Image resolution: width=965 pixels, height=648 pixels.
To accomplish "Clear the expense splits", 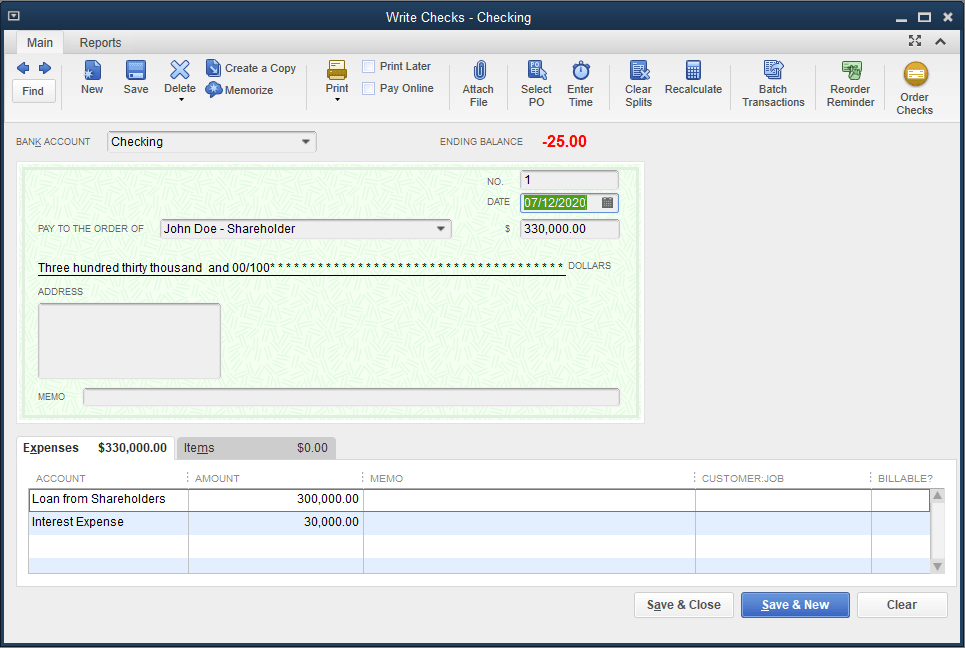I will [x=638, y=80].
